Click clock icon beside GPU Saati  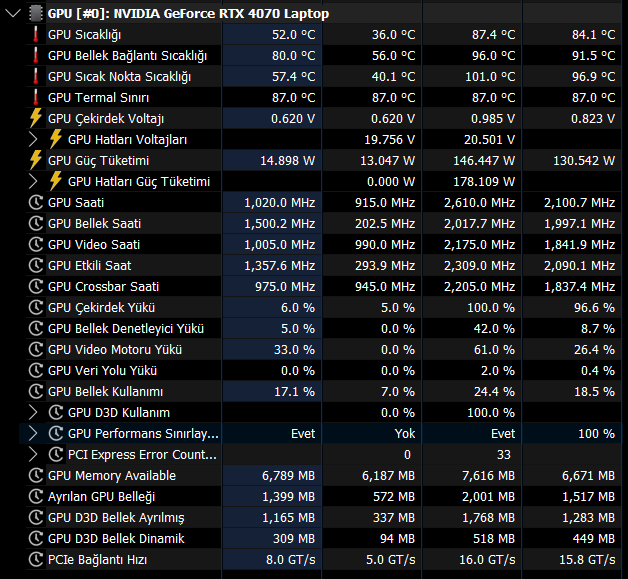click(x=36, y=203)
